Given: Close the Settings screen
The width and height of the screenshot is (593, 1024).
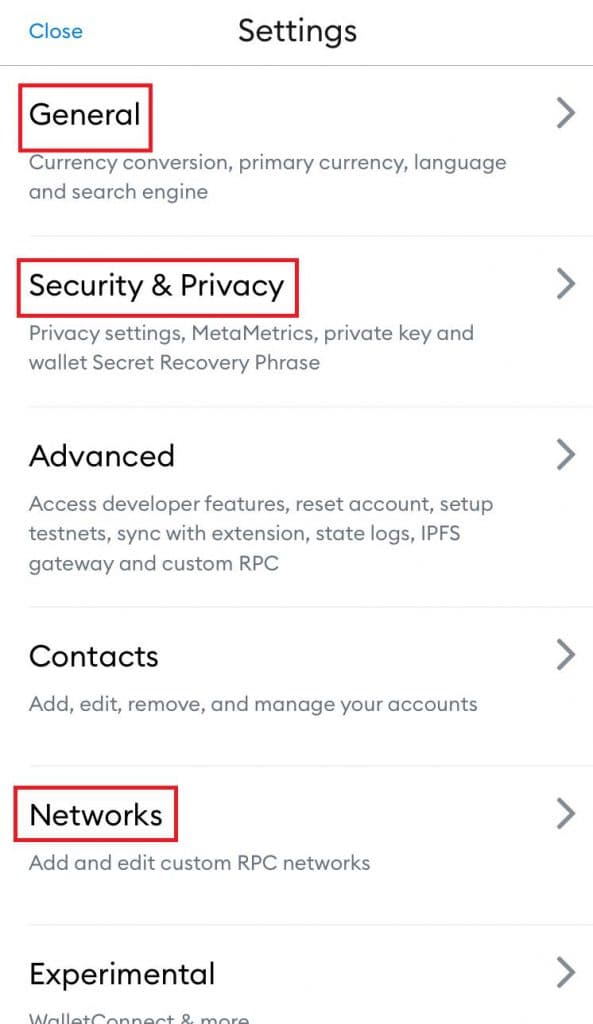Looking at the screenshot, I should (56, 31).
